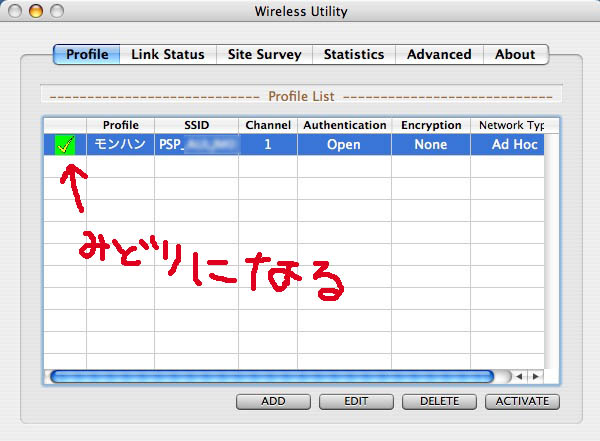Screen dimensions: 600x441
Task: Switch to the Link Status tab
Action: pos(167,55)
